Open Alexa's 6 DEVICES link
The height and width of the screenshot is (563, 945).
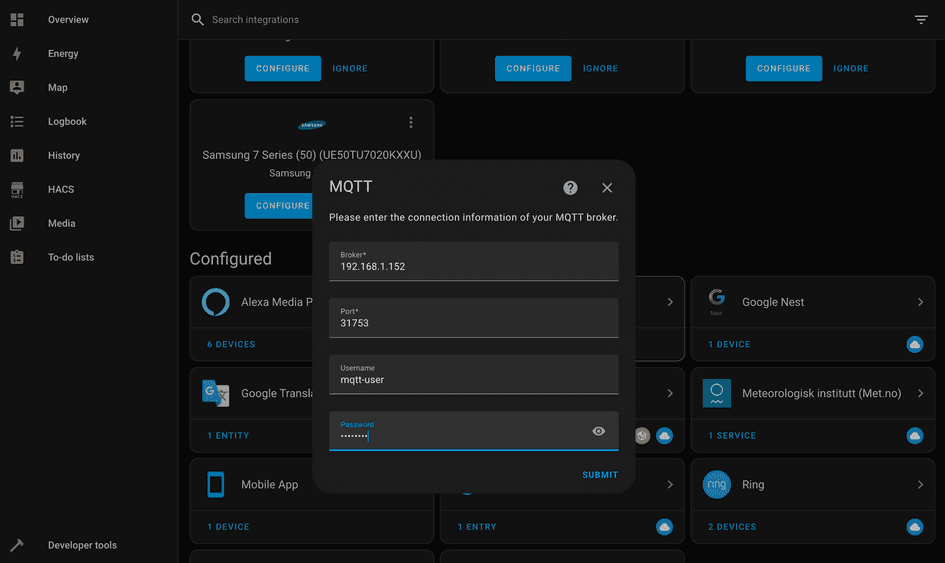coord(231,344)
